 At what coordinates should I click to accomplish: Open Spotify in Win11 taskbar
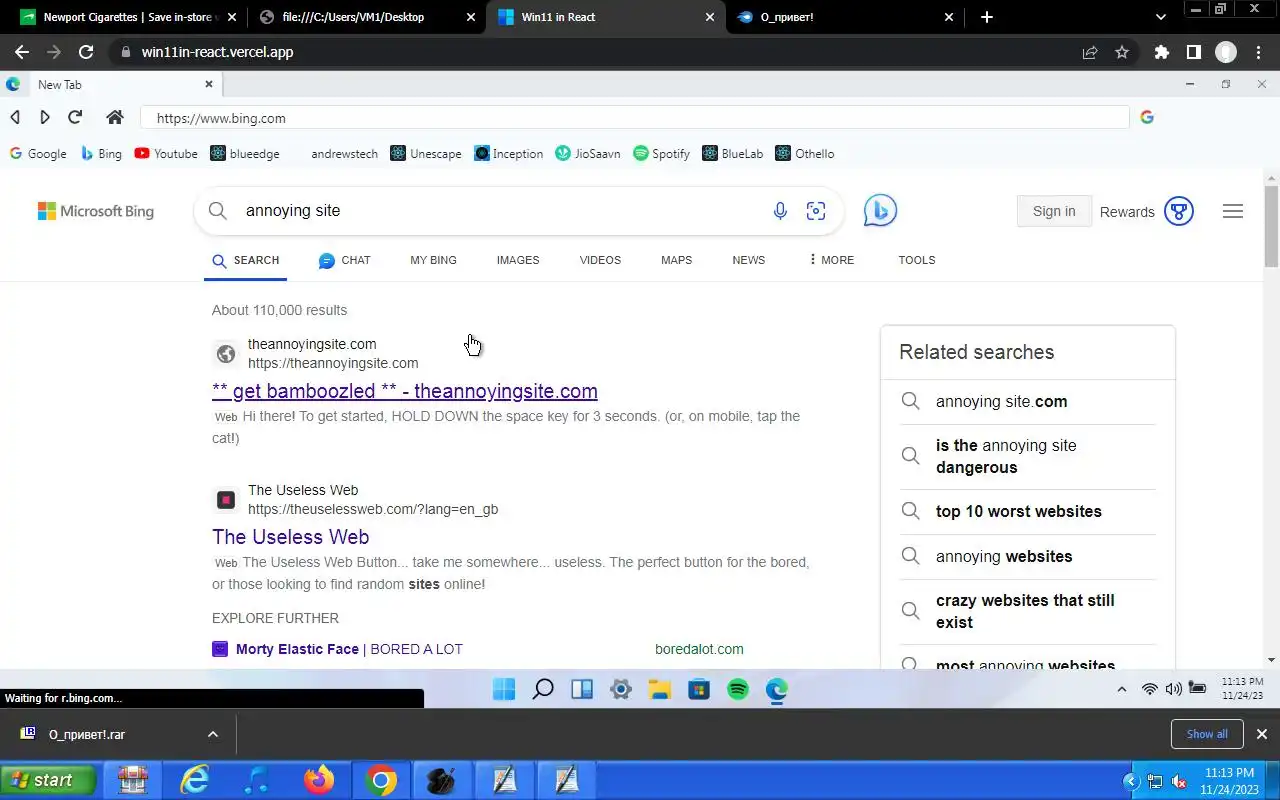click(x=738, y=689)
